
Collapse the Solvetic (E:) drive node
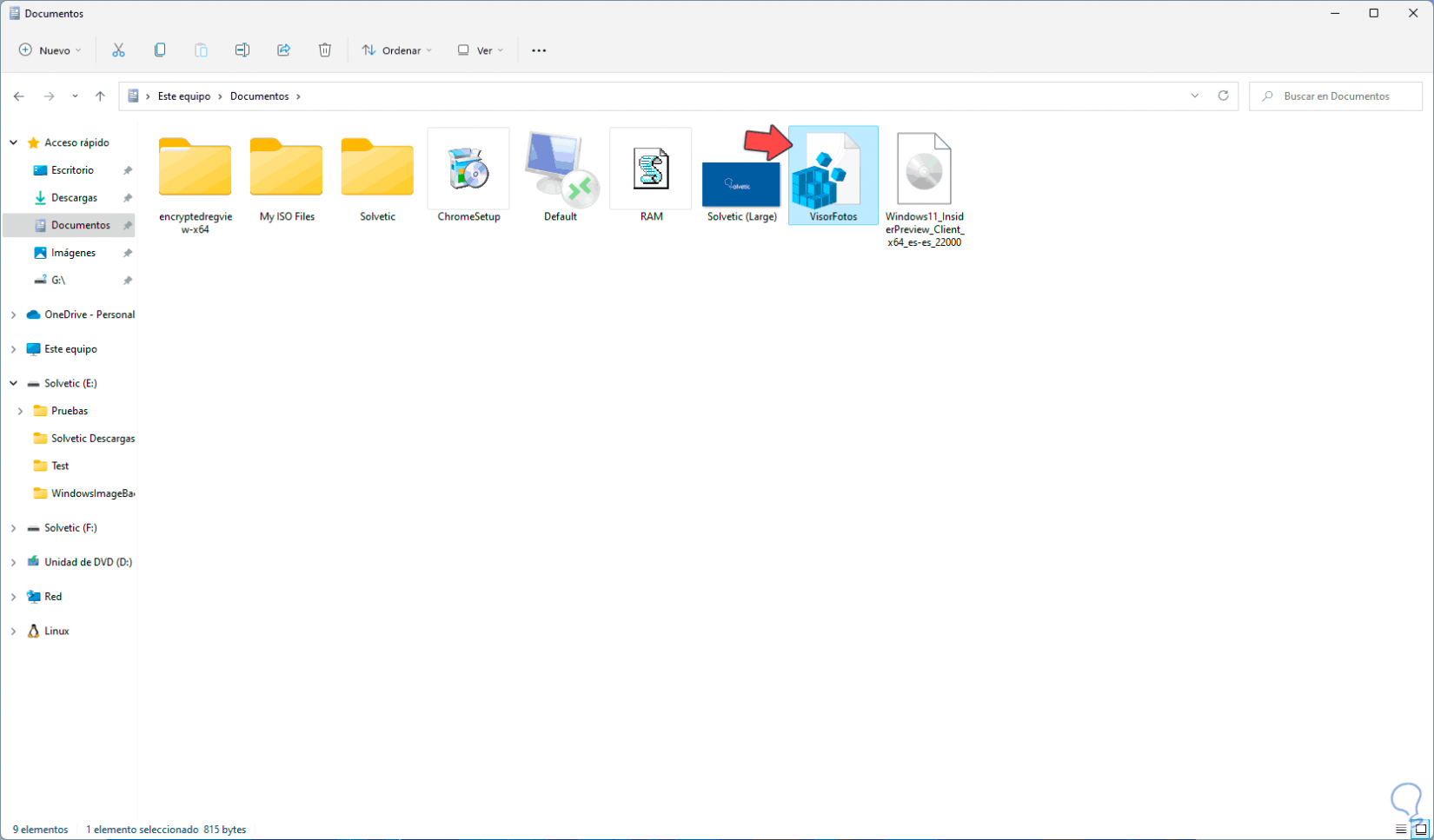coord(14,383)
